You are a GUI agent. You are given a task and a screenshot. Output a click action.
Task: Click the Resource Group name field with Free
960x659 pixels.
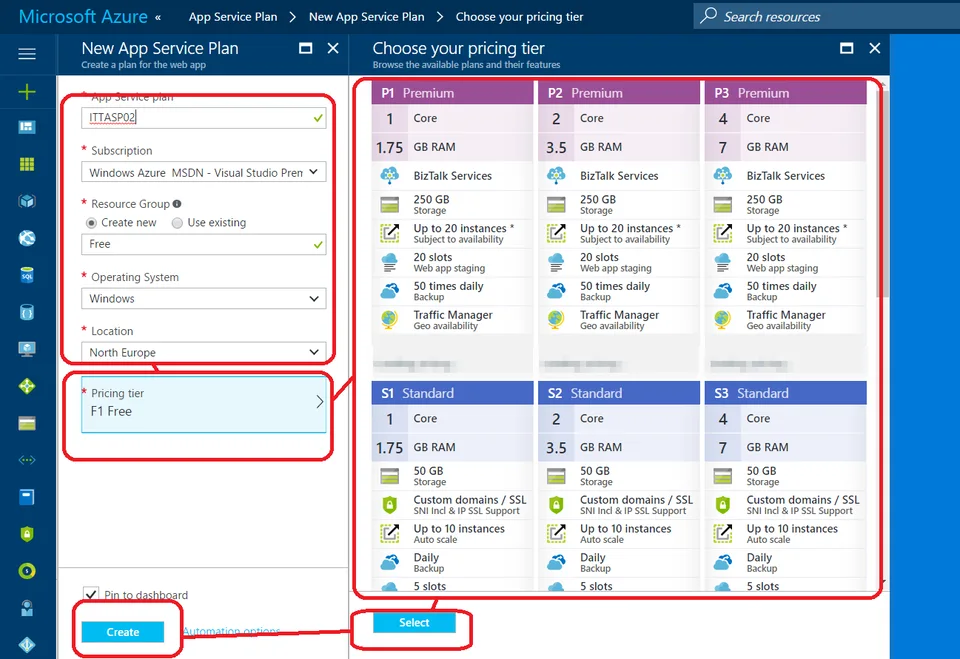pos(203,244)
